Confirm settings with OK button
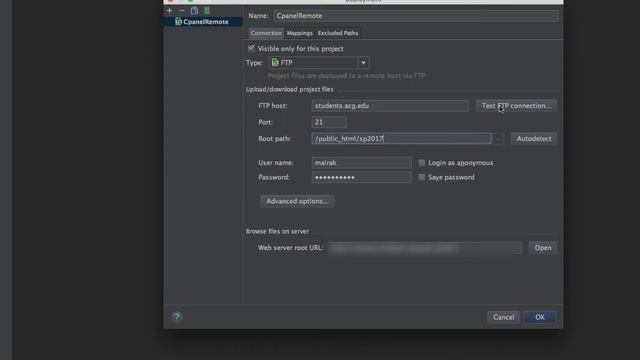 (x=540, y=317)
